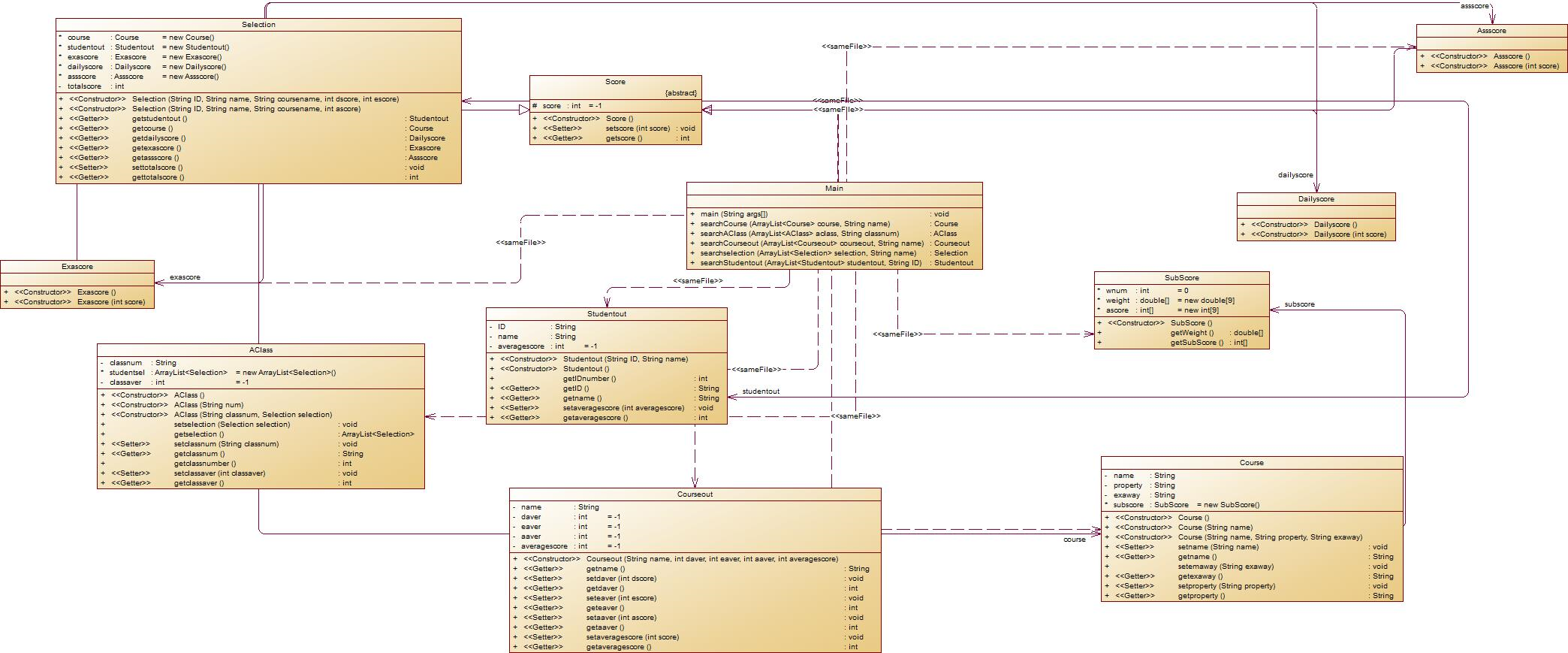
Task: Select the Courseout class title
Action: 695,494
